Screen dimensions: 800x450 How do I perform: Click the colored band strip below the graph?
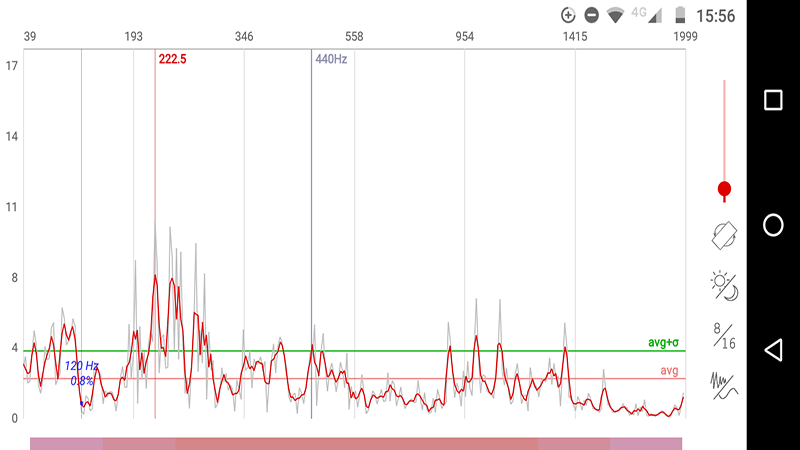pos(356,443)
